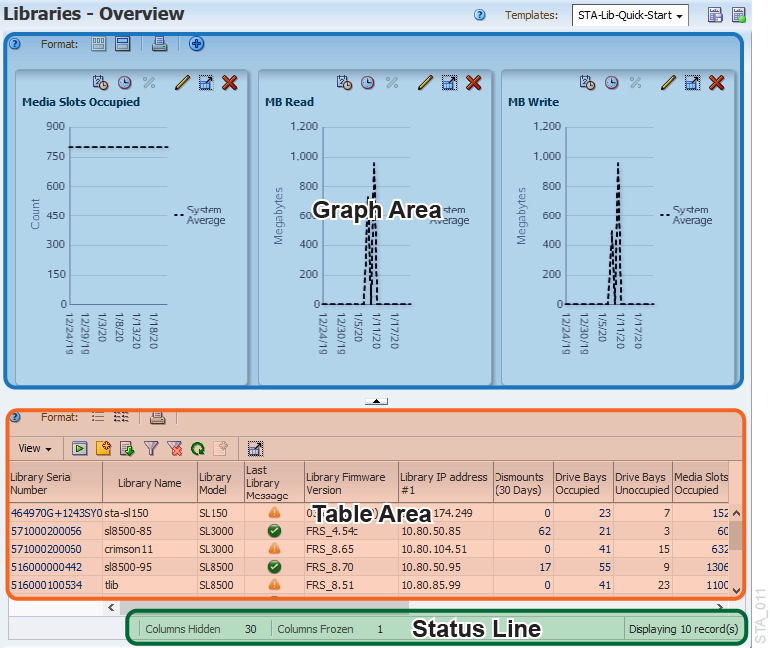Set date range for Media Slots Occupied graph
770x648 pixels.
click(x=100, y=82)
